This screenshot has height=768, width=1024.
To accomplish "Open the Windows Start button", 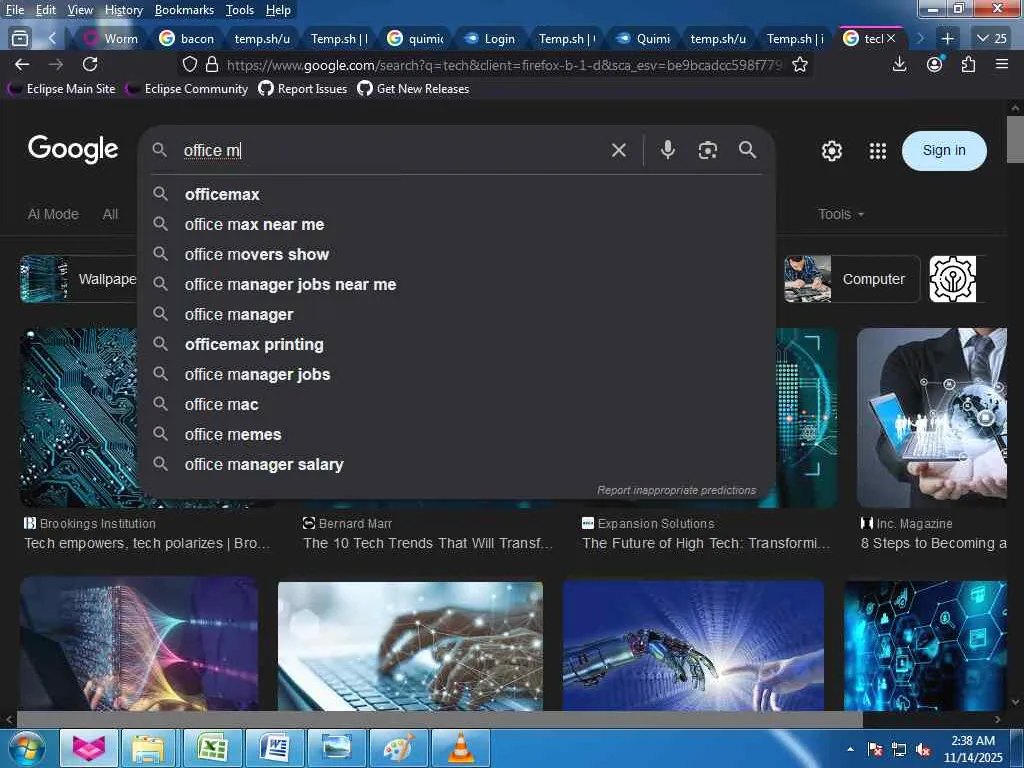I will tap(26, 748).
